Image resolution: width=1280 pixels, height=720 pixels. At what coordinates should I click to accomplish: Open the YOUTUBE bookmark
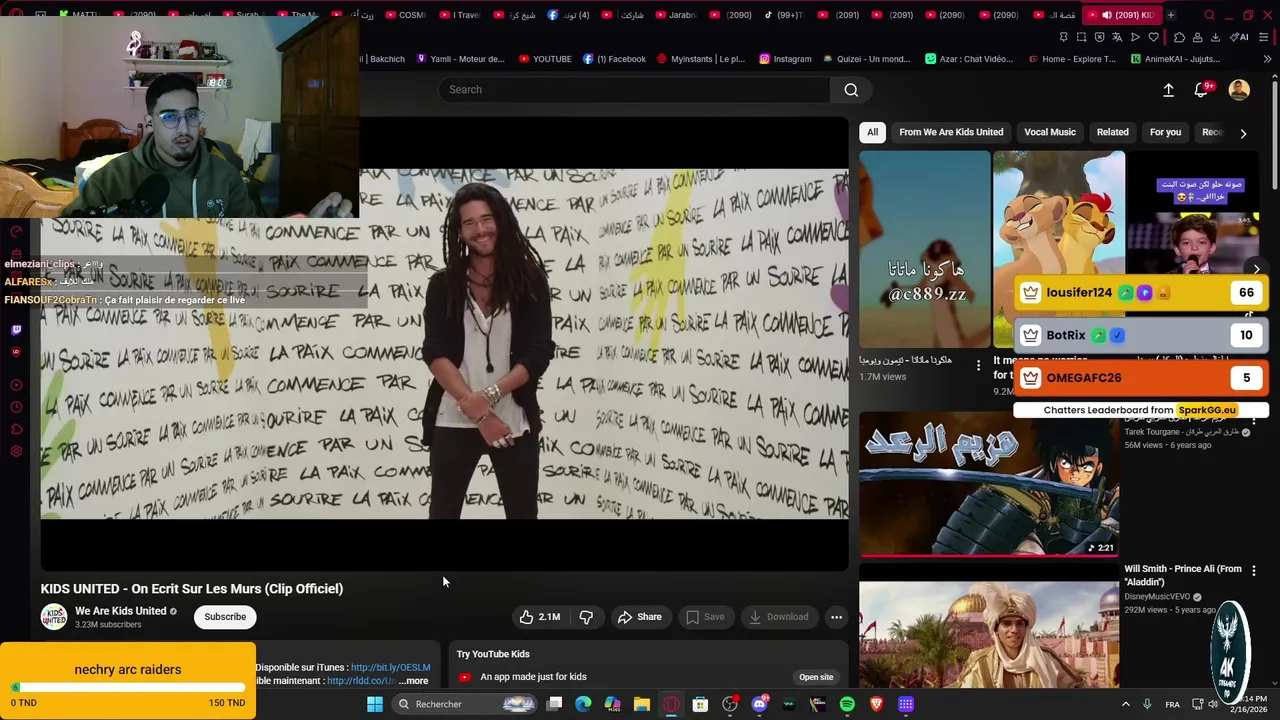[545, 59]
